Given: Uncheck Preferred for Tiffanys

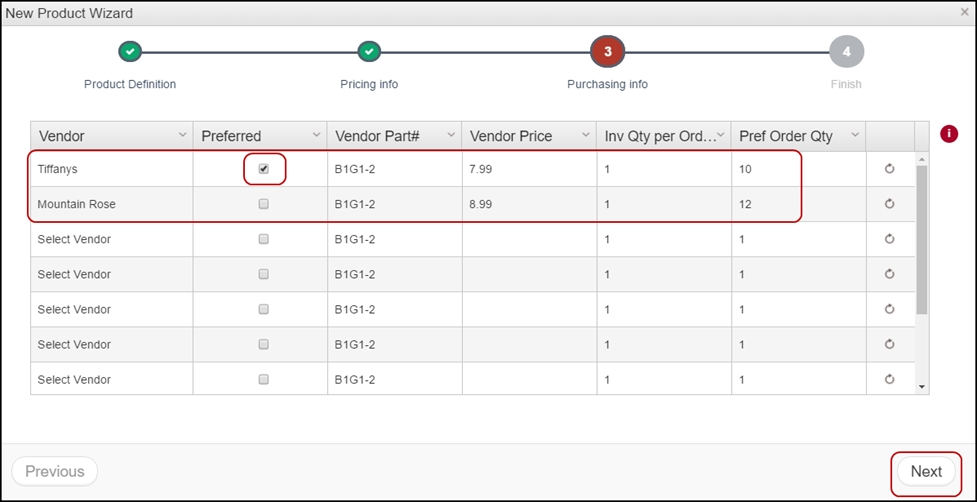Looking at the screenshot, I should 264,169.
